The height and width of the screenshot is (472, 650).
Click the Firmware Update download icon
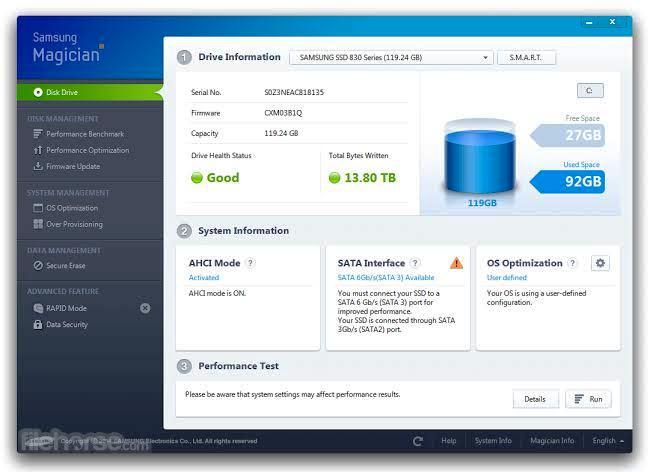pyautogui.click(x=38, y=166)
